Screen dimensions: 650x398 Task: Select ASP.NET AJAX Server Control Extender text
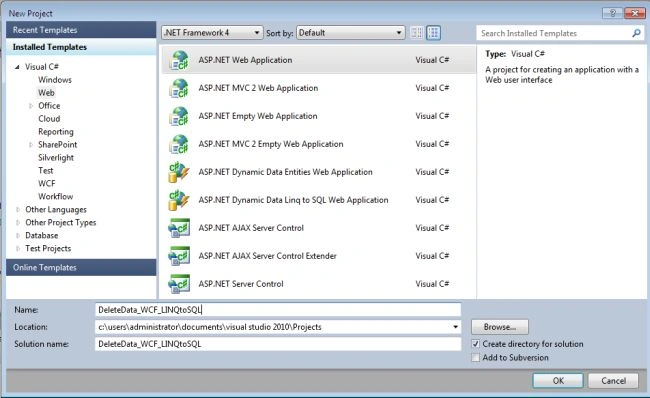[267, 256]
